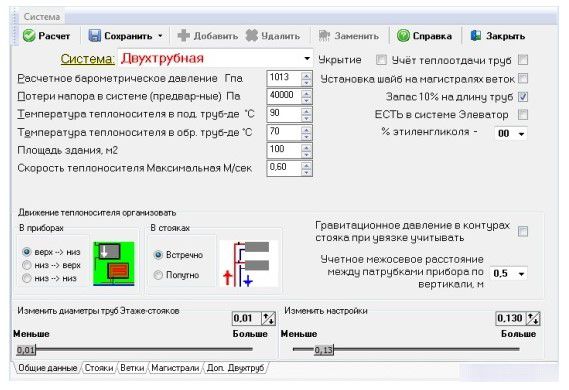
Task: Enable the Укрытие checkbox
Action: [381, 60]
